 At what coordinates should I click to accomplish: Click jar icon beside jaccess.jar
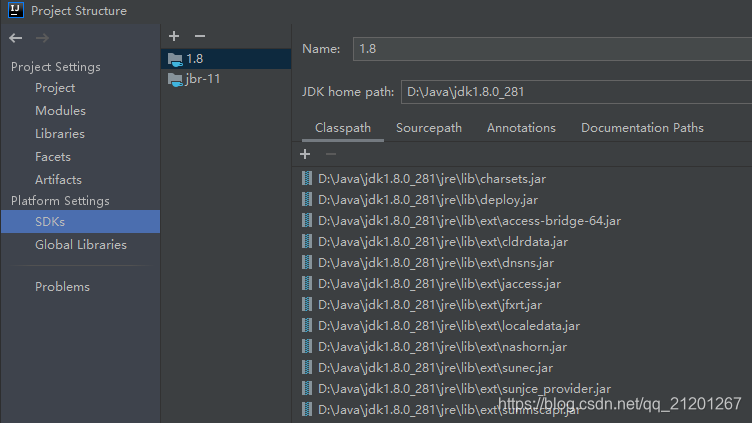[307, 283]
